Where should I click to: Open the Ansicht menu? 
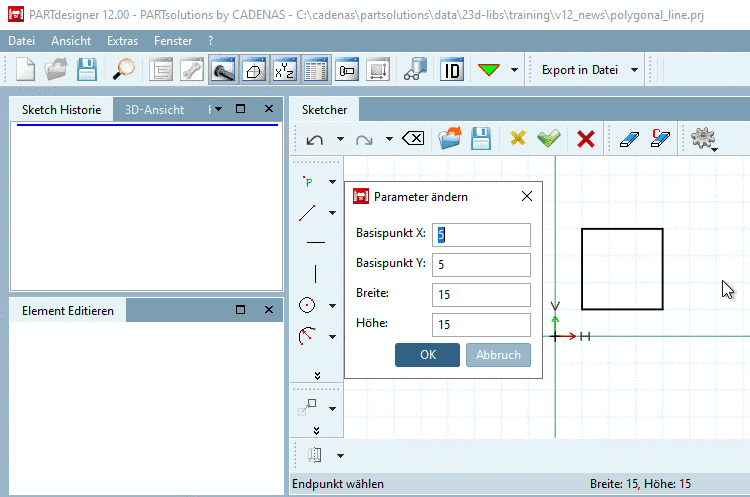(x=71, y=41)
